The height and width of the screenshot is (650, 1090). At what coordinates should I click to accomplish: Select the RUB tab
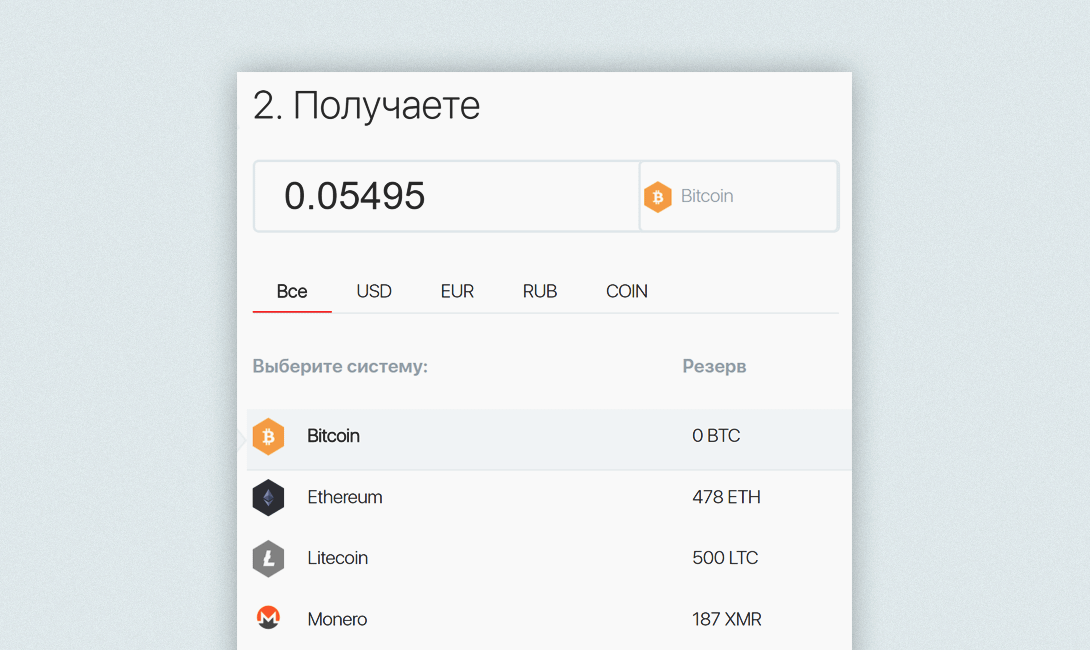(x=540, y=291)
